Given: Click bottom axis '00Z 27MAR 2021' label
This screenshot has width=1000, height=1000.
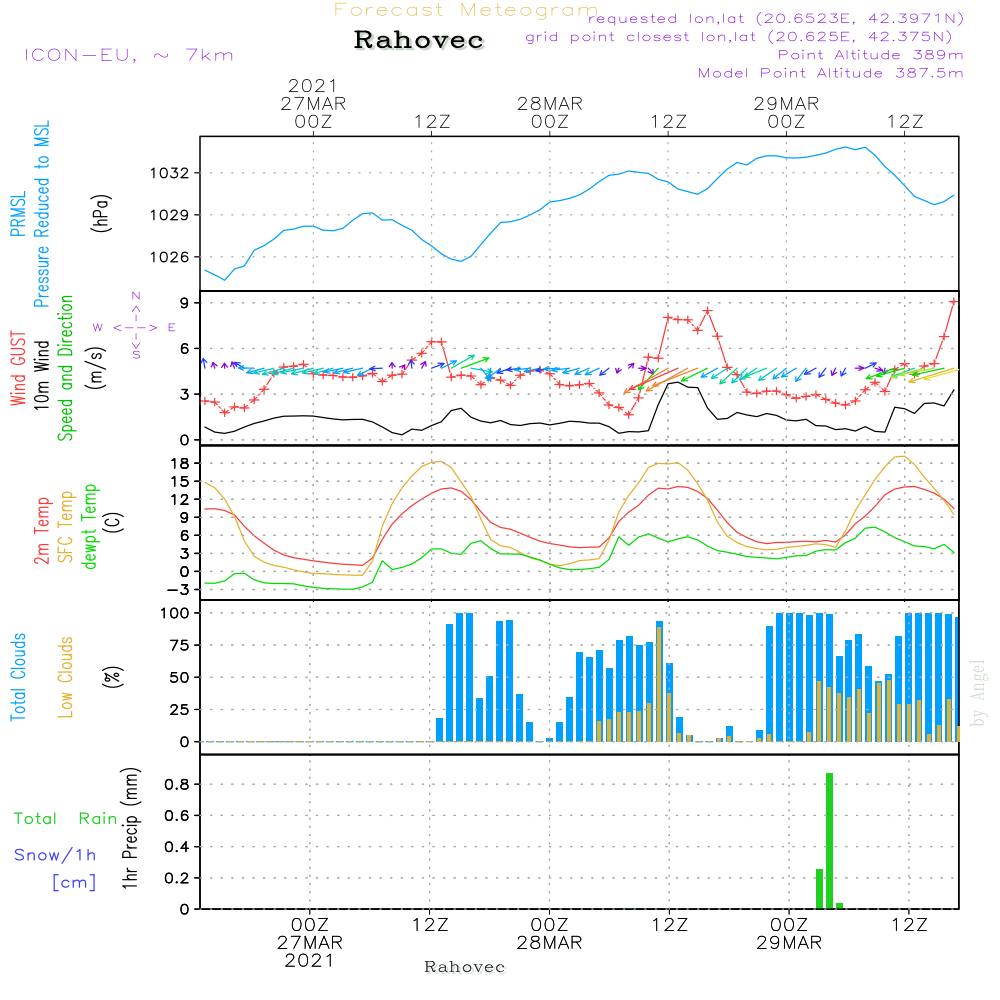Looking at the screenshot, I should tap(310, 943).
